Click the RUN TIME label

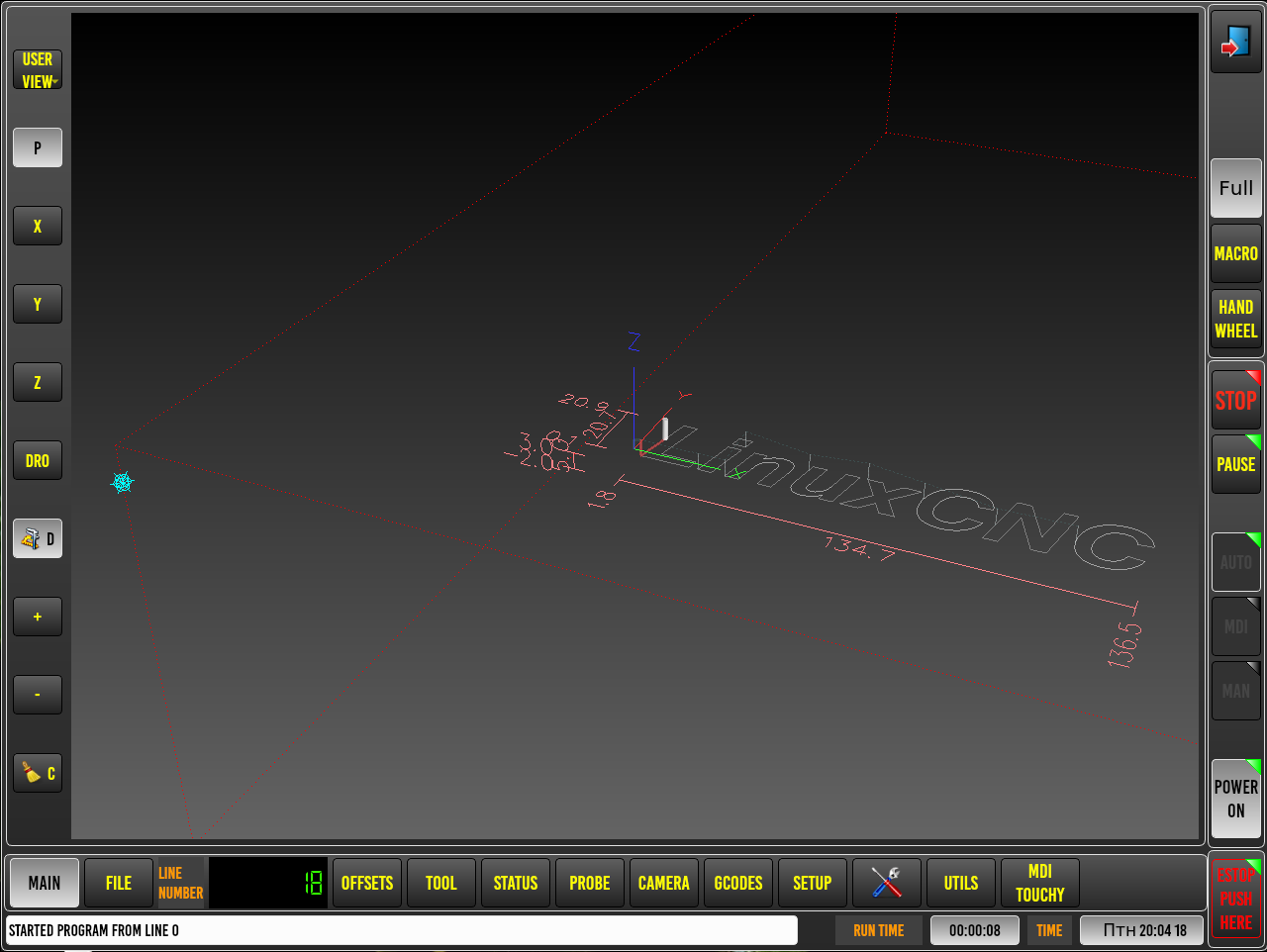pos(879,930)
